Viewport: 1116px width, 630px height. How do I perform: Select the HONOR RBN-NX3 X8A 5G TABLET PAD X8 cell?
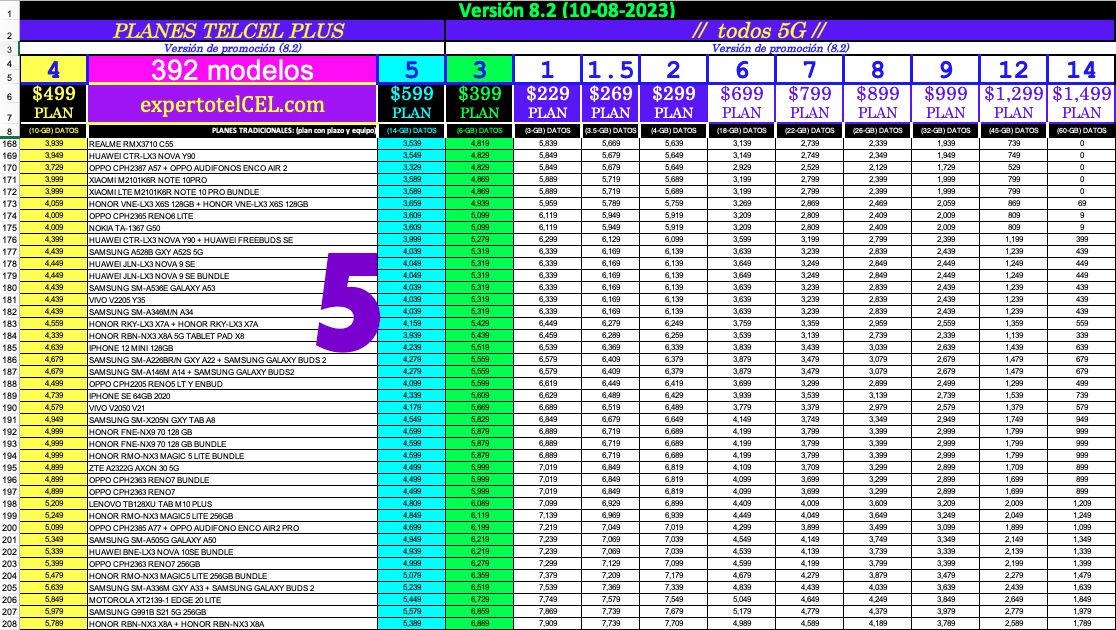(232, 335)
